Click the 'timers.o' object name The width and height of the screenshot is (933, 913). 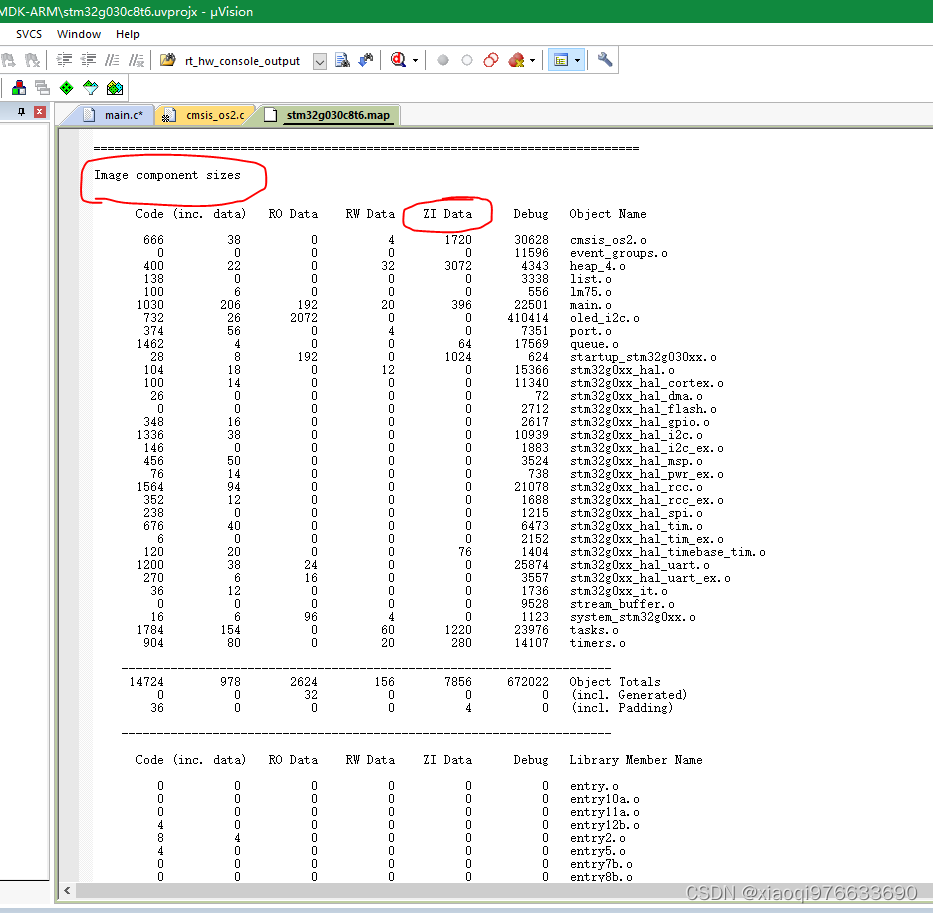pyautogui.click(x=597, y=643)
